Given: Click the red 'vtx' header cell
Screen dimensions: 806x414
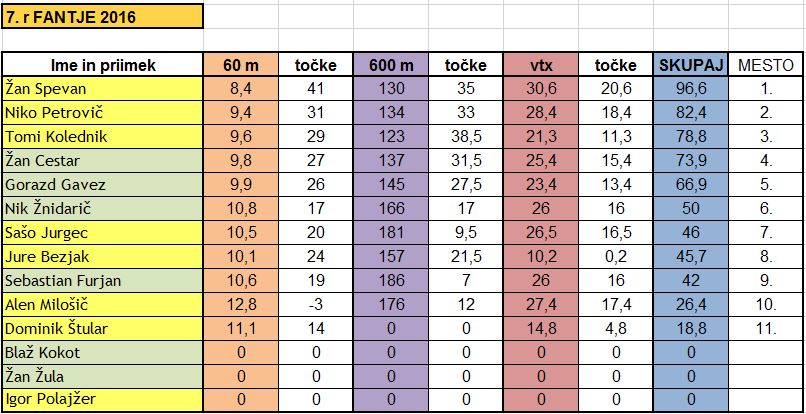Looking at the screenshot, I should point(541,65).
